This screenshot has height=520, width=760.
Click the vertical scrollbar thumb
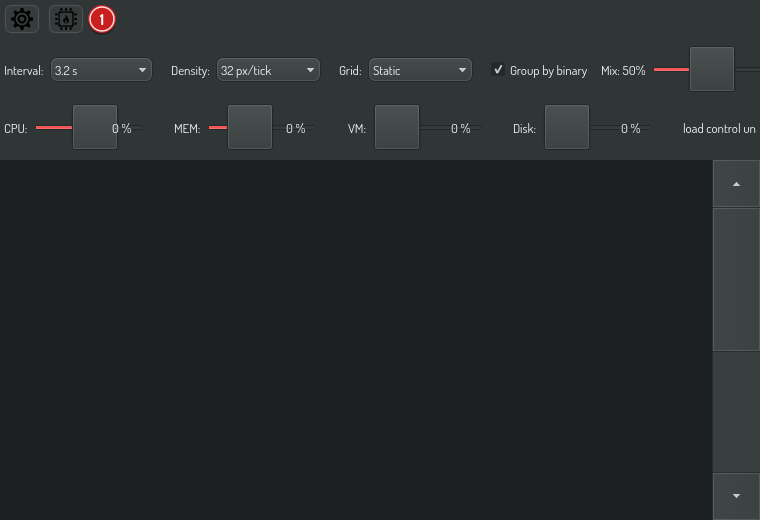pyautogui.click(x=736, y=280)
